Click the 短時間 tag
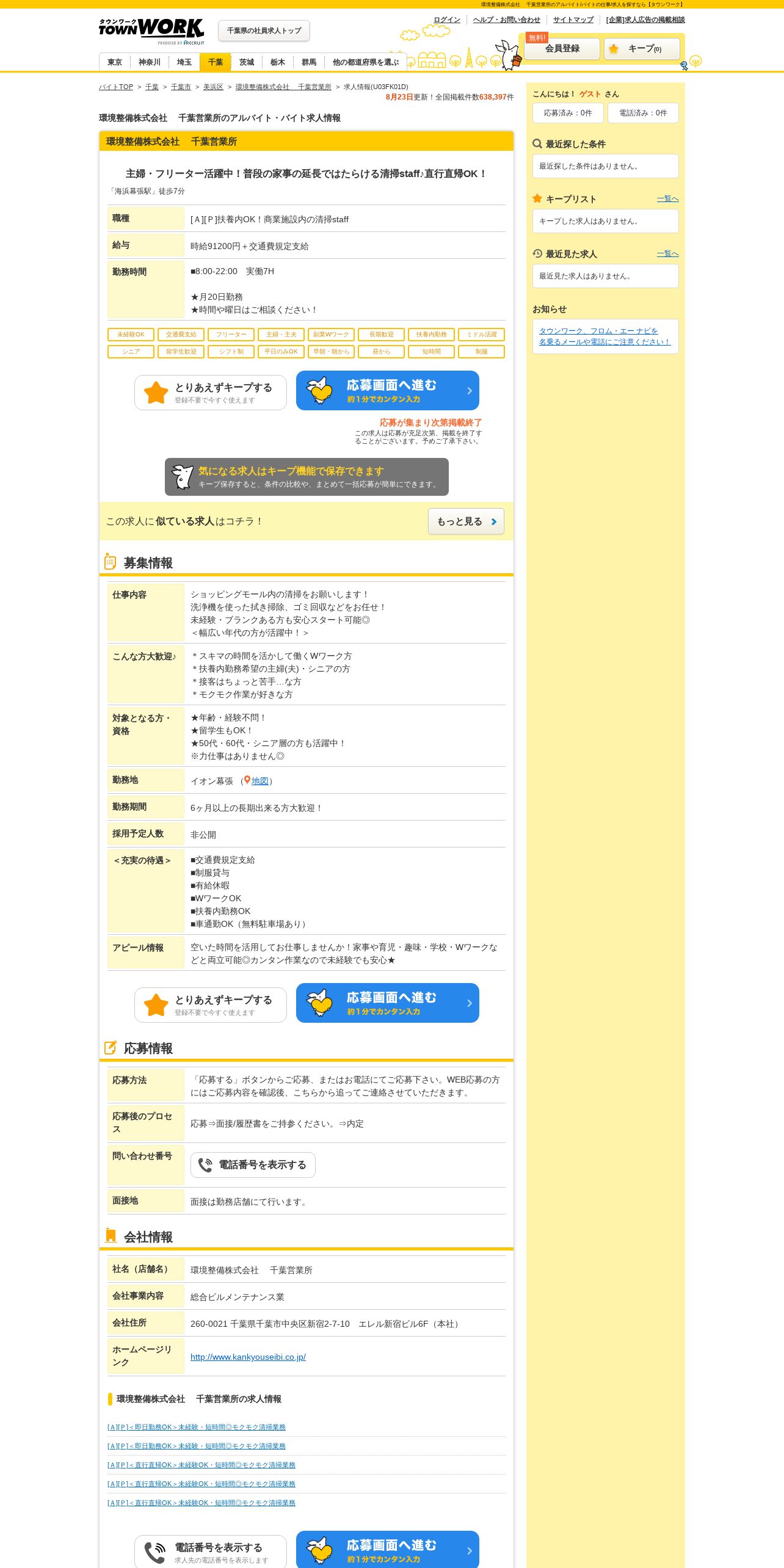The image size is (784, 1568). (431, 352)
